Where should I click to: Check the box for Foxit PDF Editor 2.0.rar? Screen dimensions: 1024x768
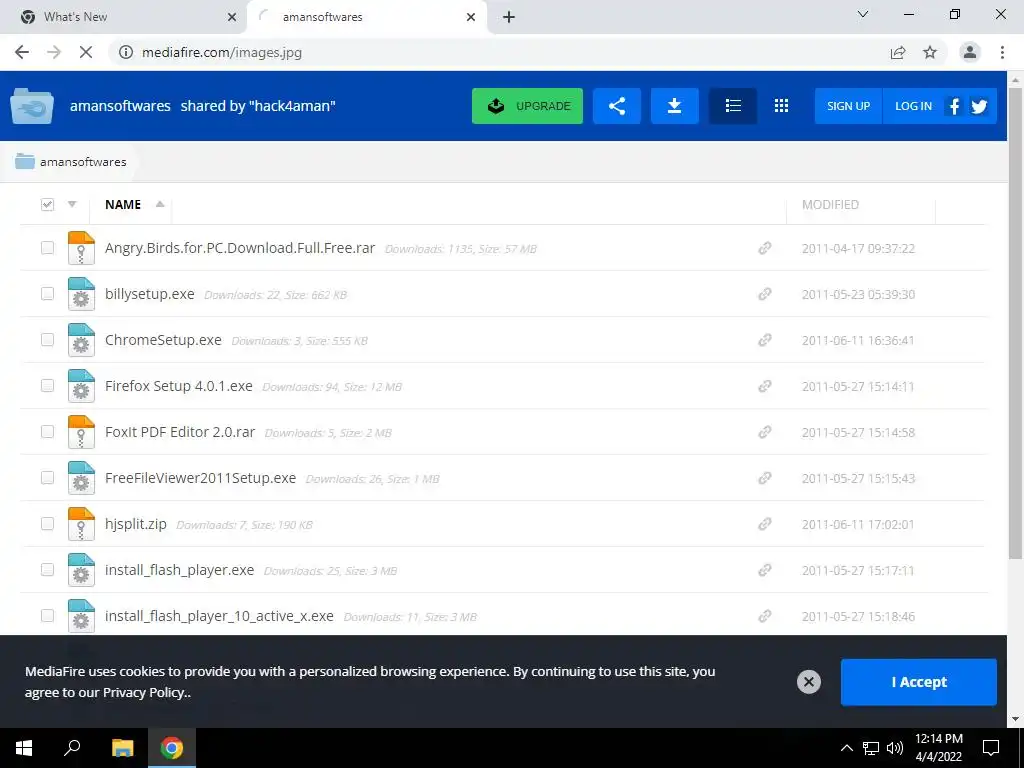[47, 432]
